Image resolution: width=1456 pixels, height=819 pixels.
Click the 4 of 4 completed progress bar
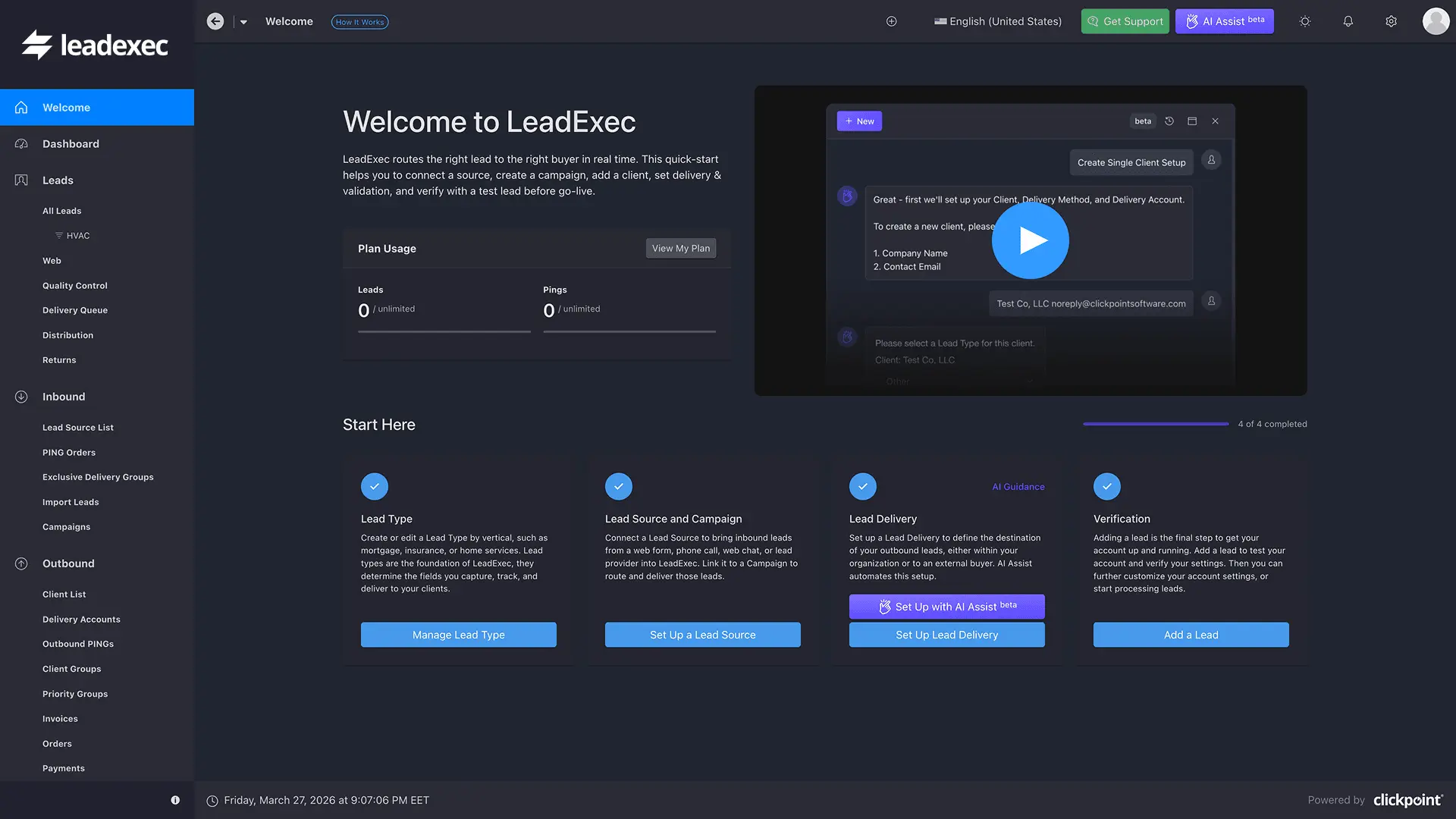pos(1156,424)
